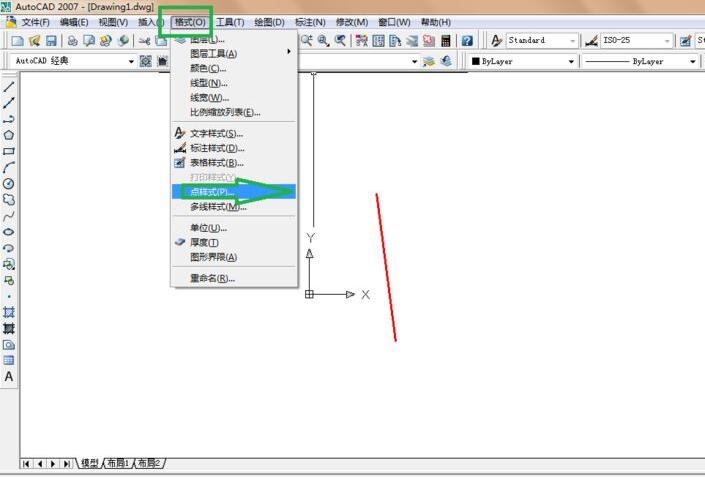The height and width of the screenshot is (477, 705).
Task: Click the Workspace Settings gear icon
Action: point(145,61)
